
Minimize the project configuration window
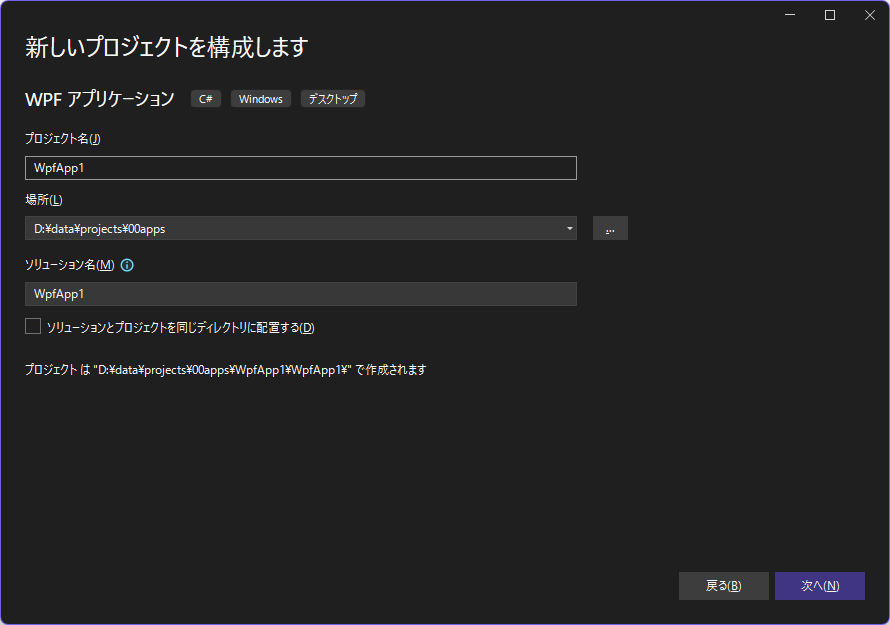[790, 15]
